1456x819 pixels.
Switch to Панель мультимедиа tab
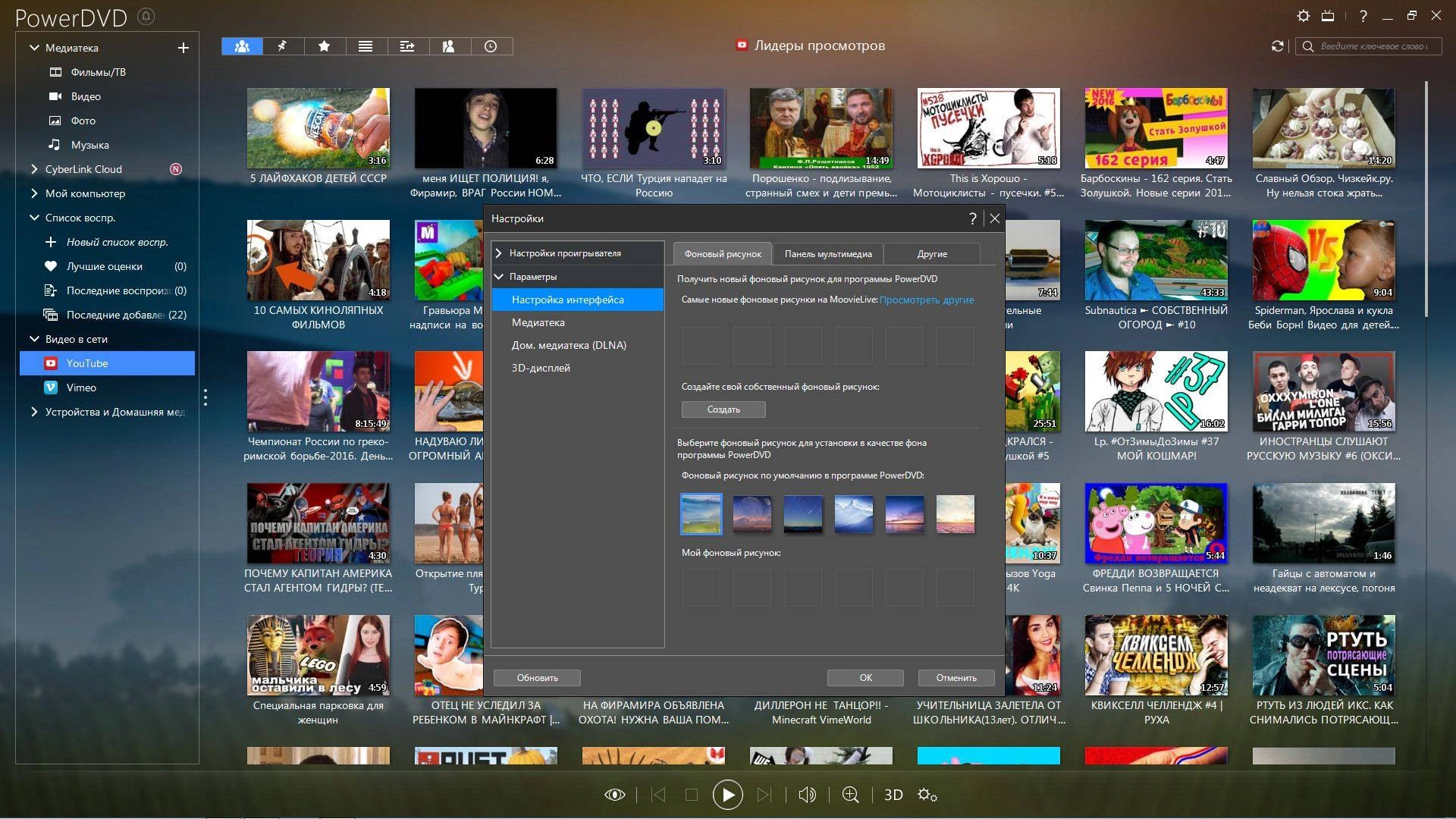(x=828, y=254)
